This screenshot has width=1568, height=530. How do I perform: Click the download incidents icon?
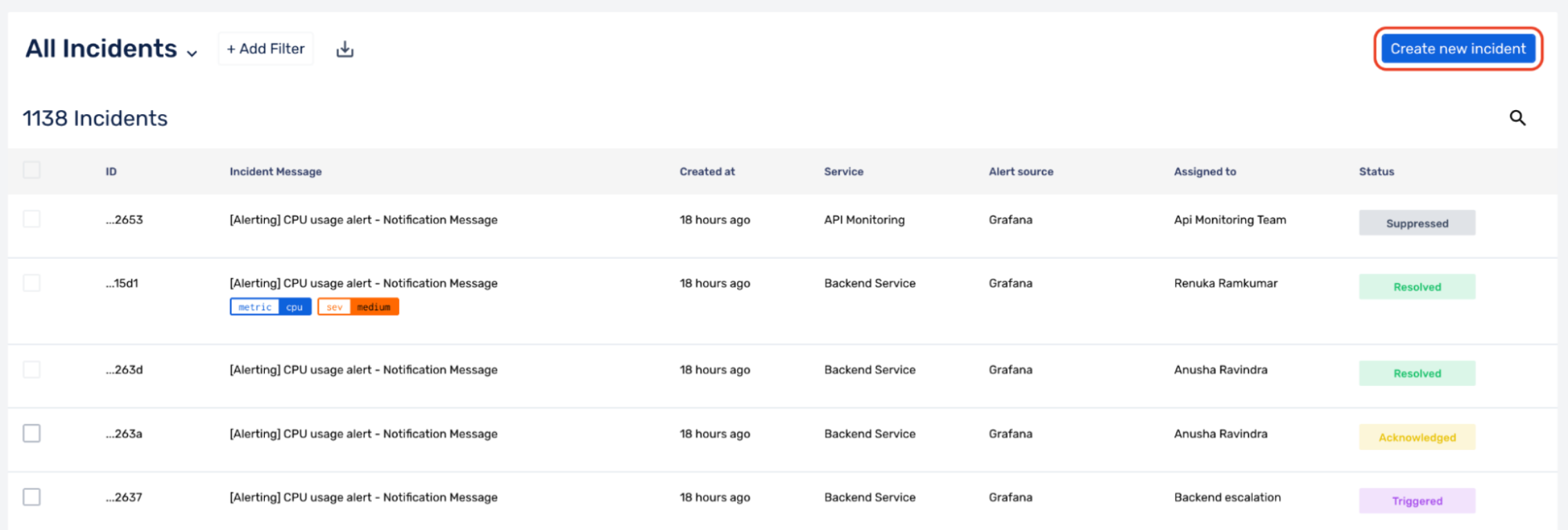click(x=344, y=49)
